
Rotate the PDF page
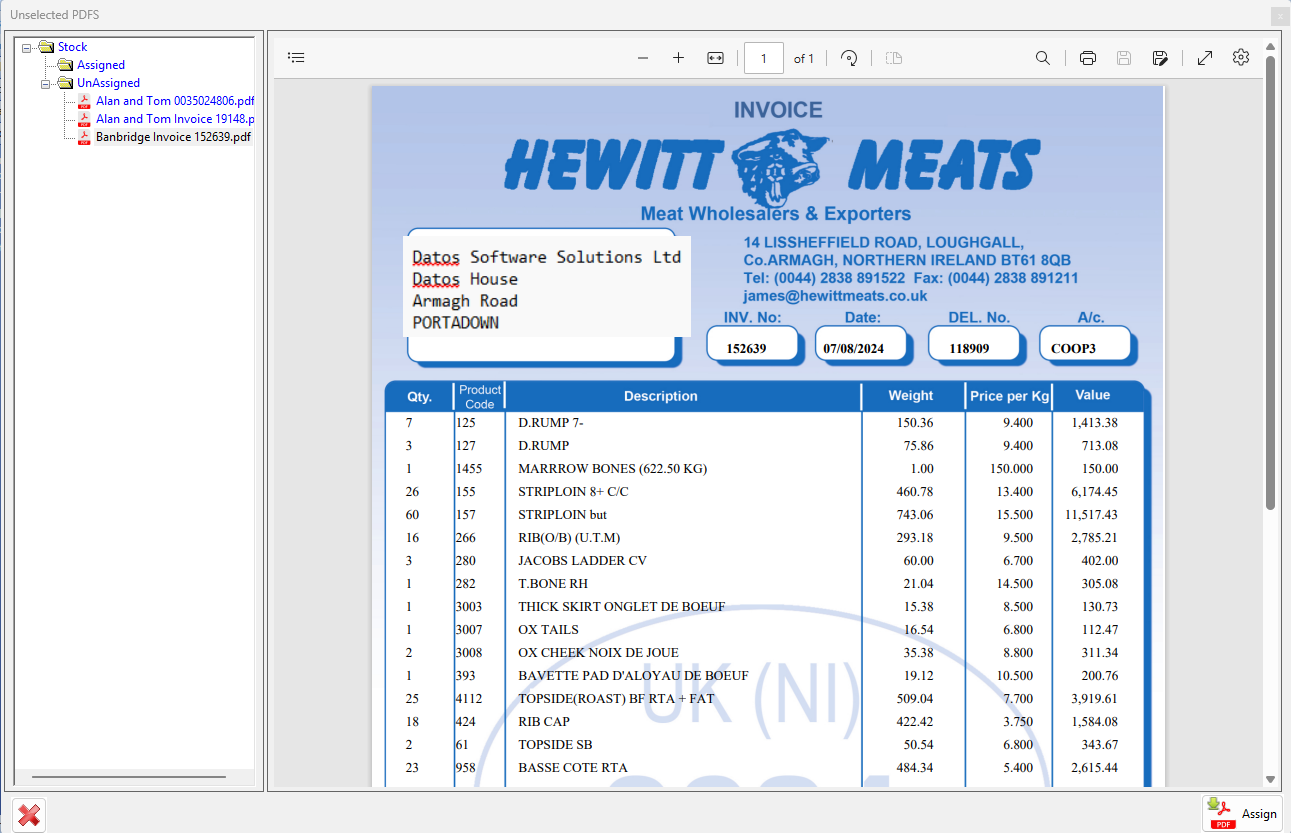[849, 58]
